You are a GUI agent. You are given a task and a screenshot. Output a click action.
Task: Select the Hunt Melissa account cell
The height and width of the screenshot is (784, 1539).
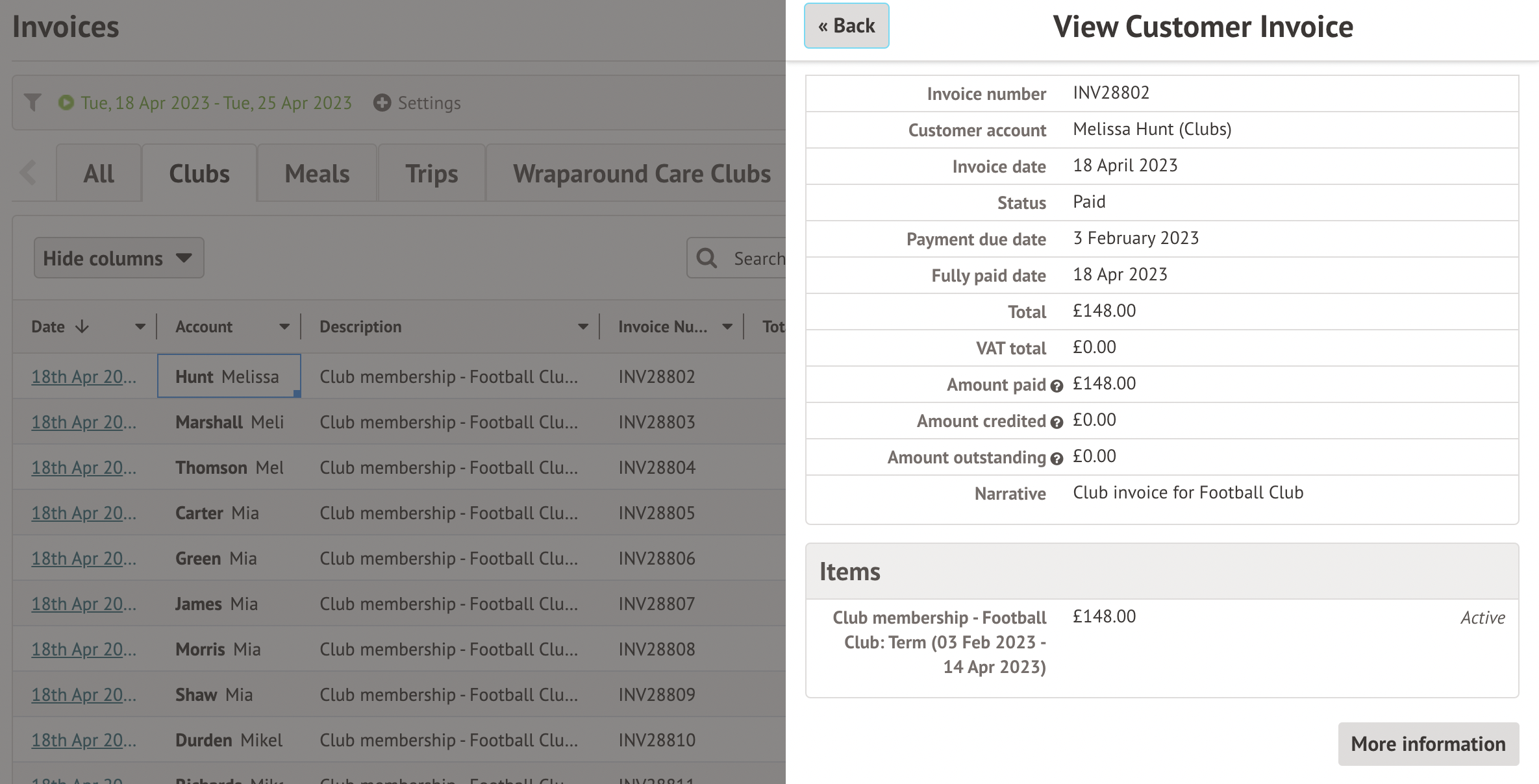point(229,376)
